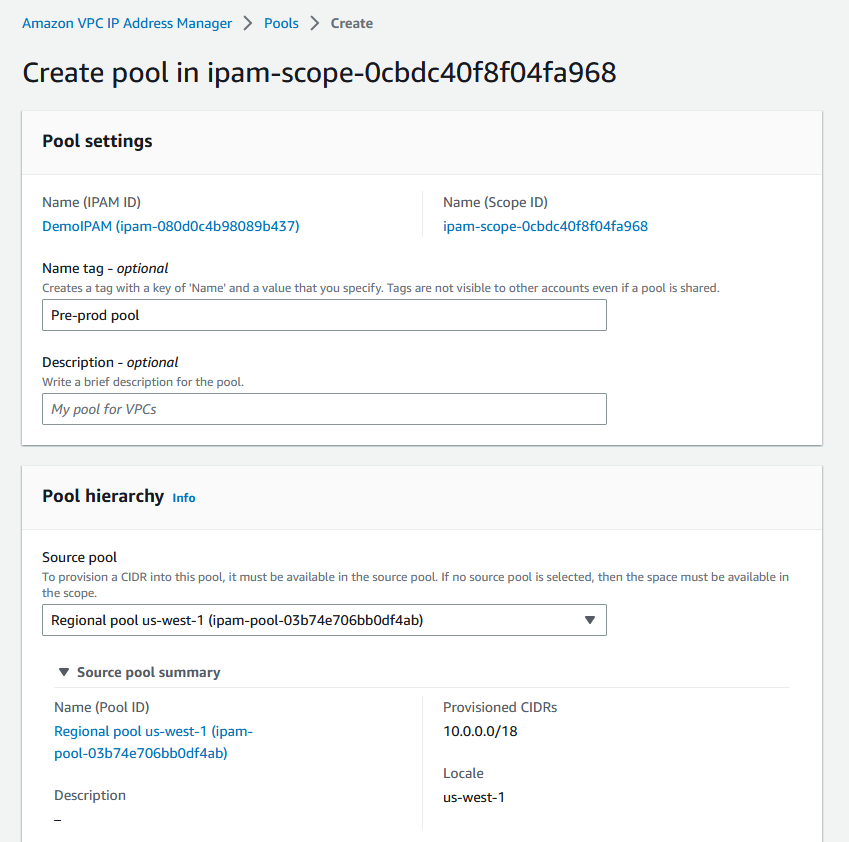Click the Name tag input field

click(324, 315)
